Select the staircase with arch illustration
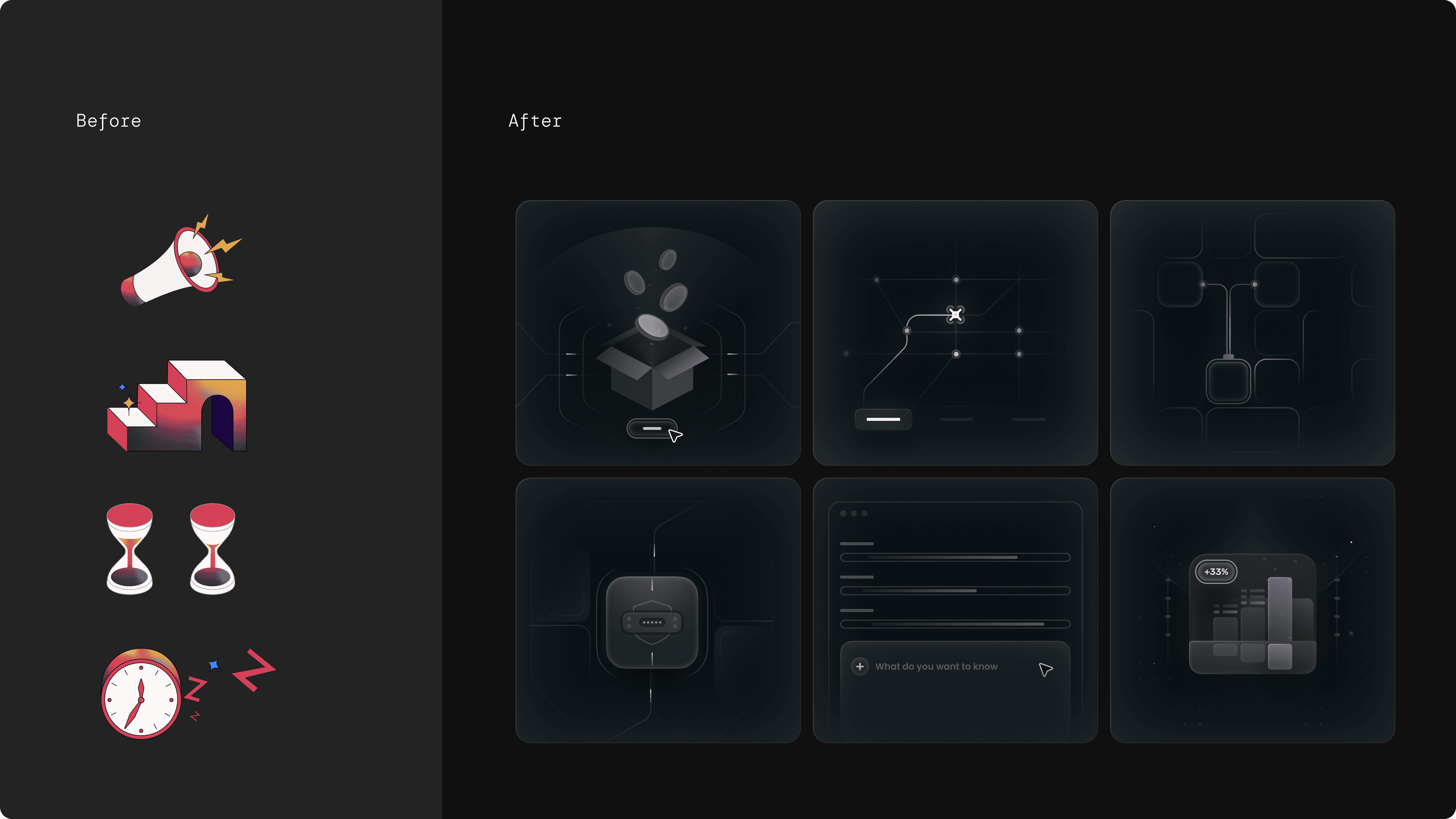Screen dimensions: 1456x819 [177, 405]
